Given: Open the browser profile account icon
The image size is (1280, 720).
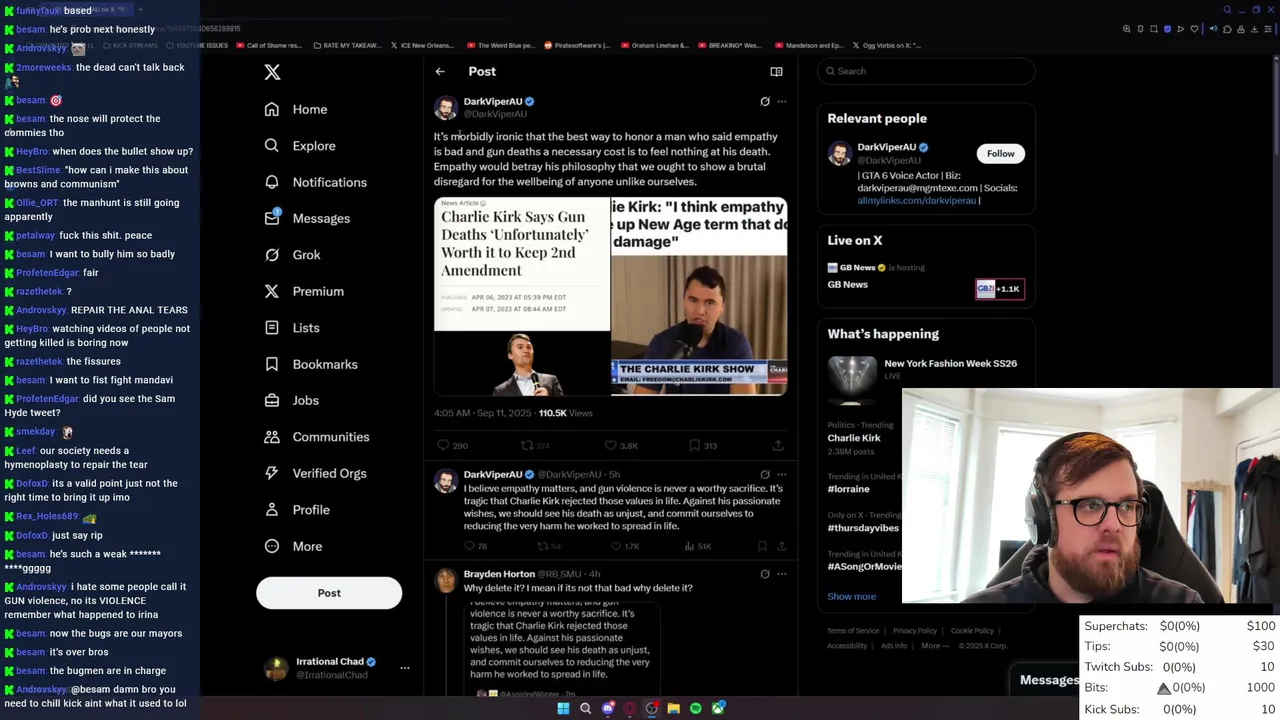Looking at the screenshot, I should (1241, 29).
